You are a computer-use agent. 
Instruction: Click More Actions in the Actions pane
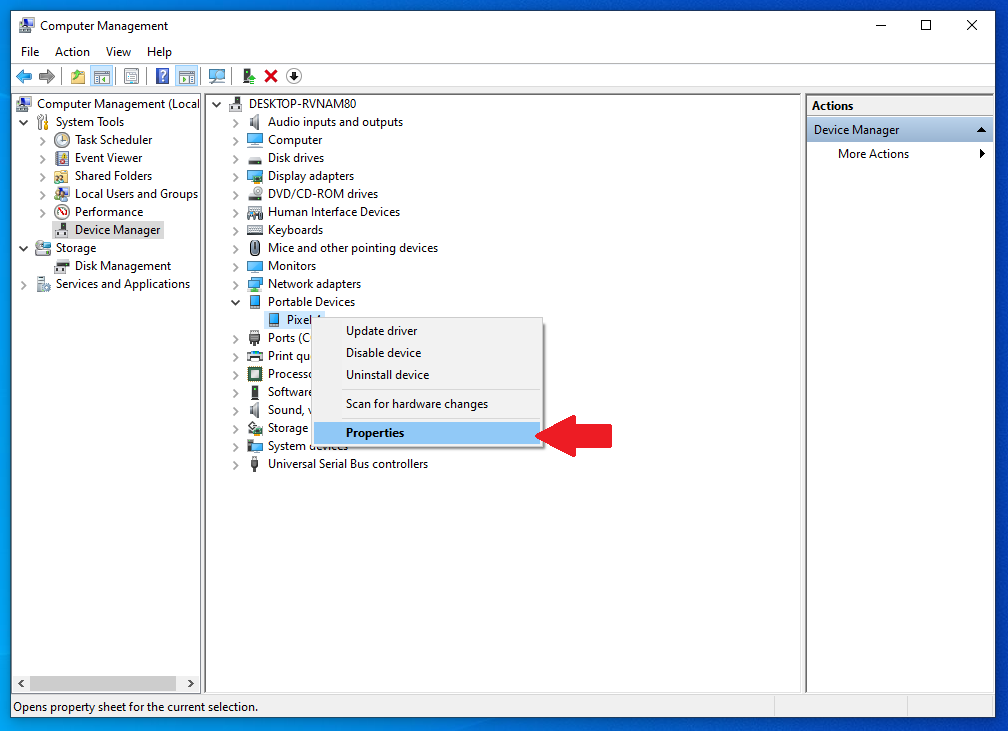[x=873, y=154]
